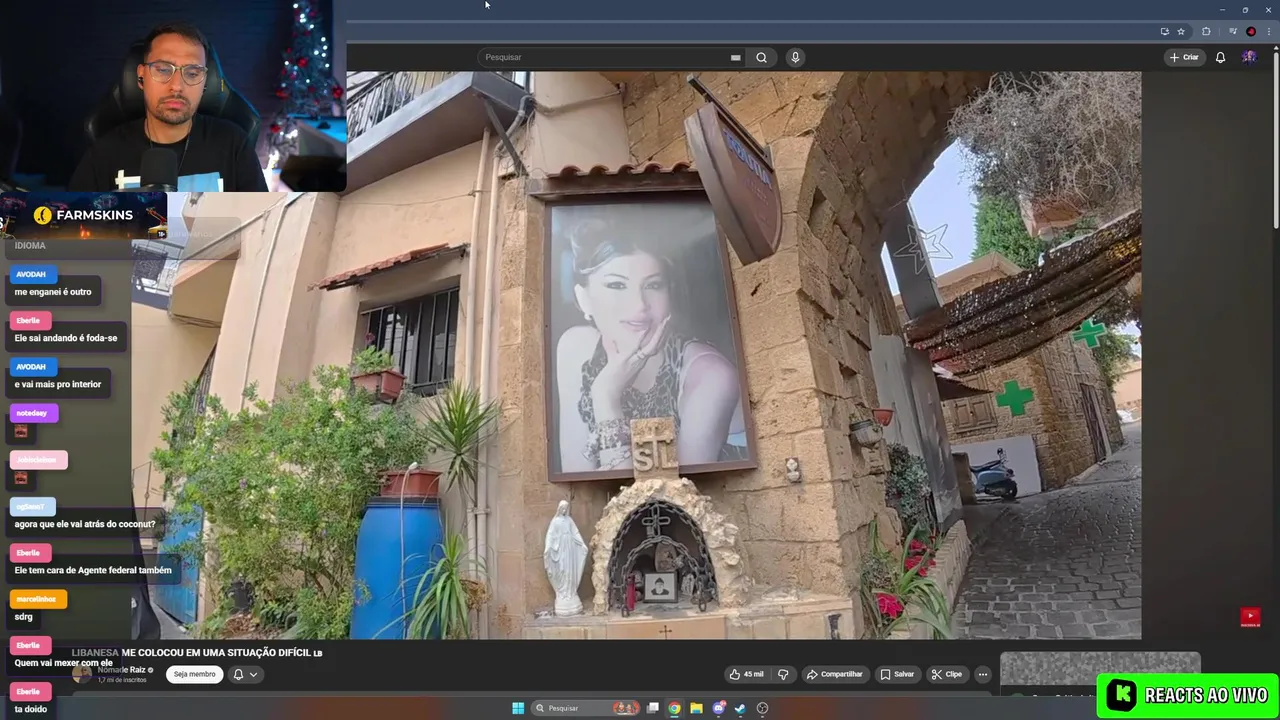The height and width of the screenshot is (720, 1280).
Task: Click the YouTube logo icon in video corner
Action: 1250,617
